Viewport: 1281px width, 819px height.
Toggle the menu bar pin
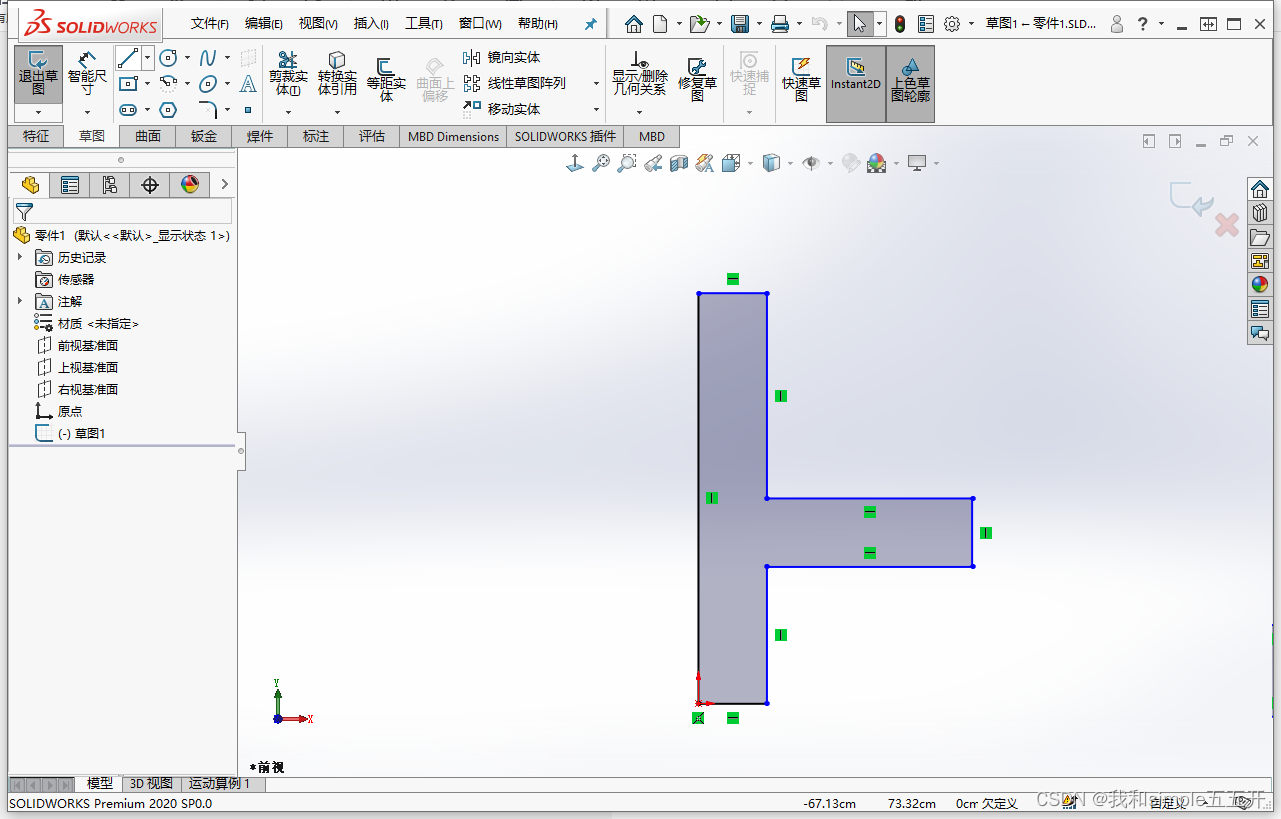[591, 24]
